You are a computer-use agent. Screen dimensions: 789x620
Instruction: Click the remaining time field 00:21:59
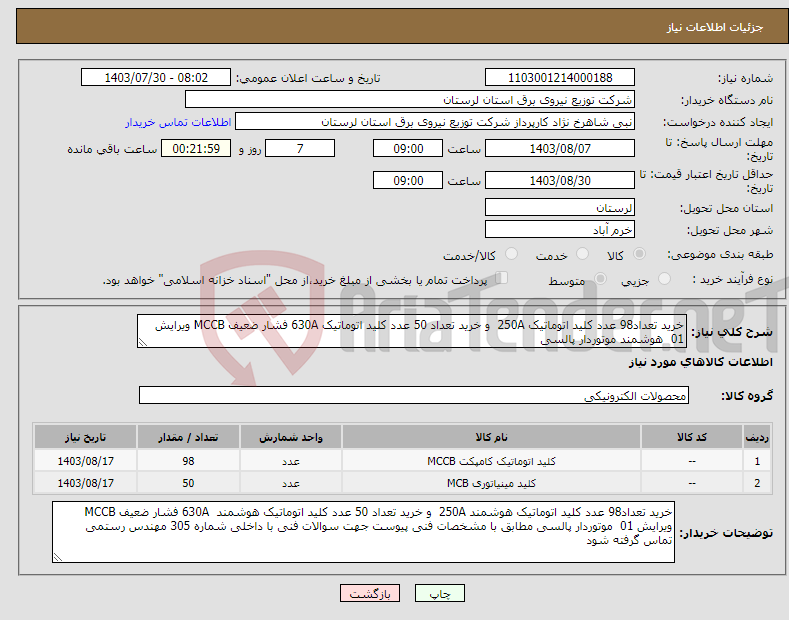(196, 148)
